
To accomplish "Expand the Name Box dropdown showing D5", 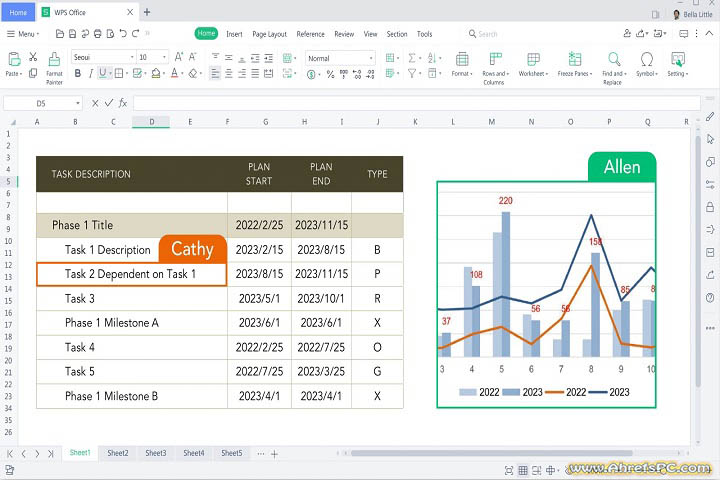I will (x=78, y=103).
